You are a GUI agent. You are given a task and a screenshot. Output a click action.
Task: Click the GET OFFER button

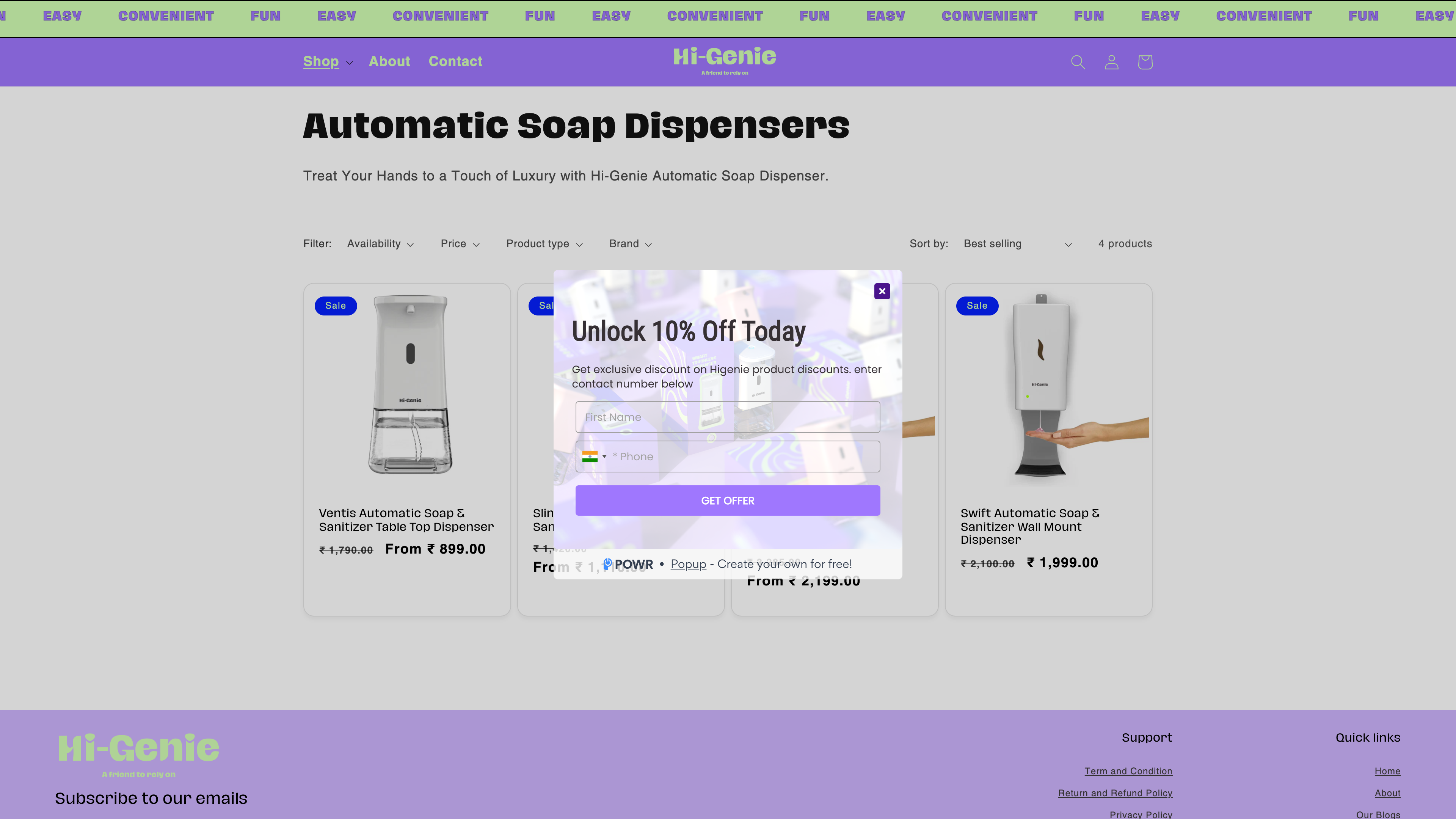[728, 500]
